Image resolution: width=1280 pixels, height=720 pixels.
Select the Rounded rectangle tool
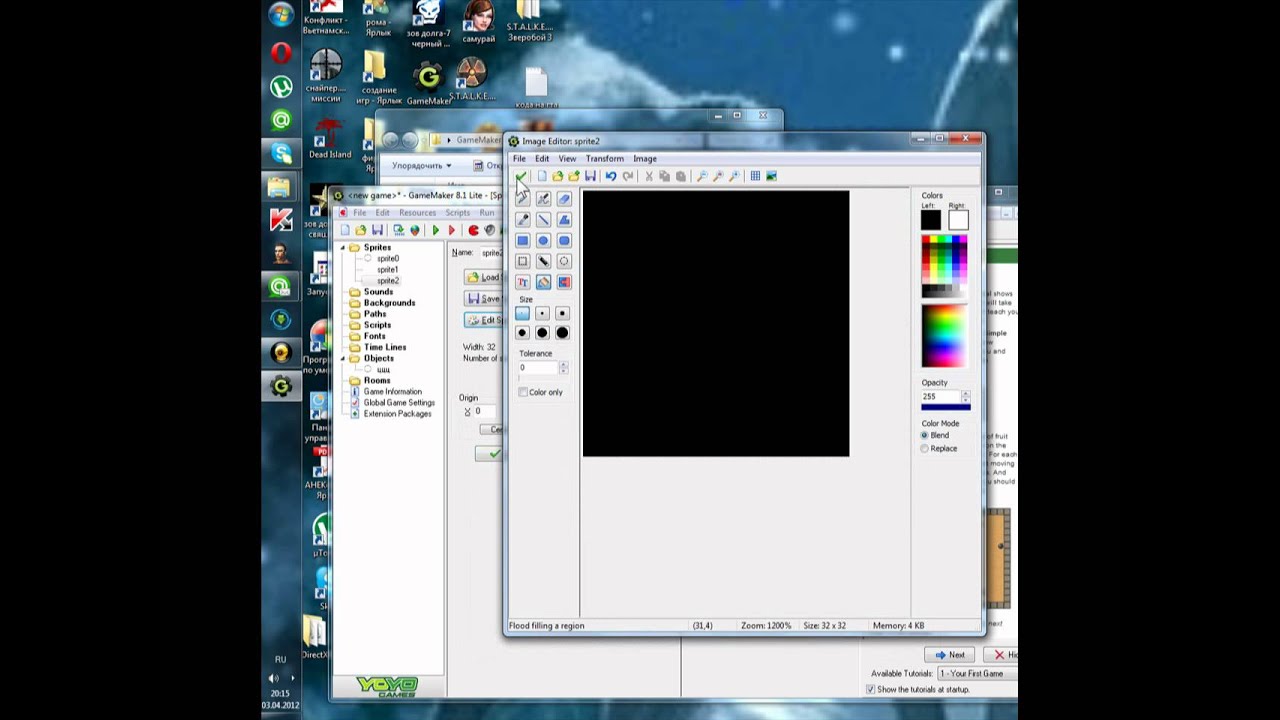click(x=564, y=241)
